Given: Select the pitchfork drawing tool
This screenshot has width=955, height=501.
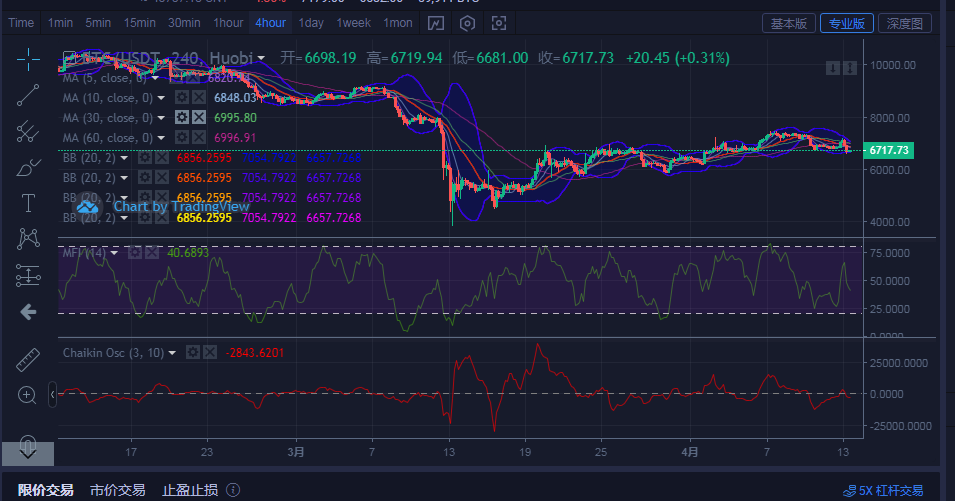Looking at the screenshot, I should tap(28, 131).
